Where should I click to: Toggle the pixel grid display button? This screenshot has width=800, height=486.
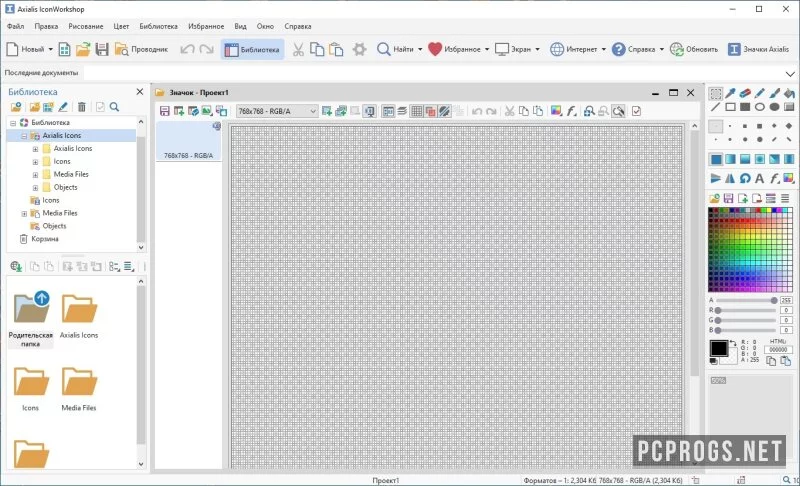[417, 111]
